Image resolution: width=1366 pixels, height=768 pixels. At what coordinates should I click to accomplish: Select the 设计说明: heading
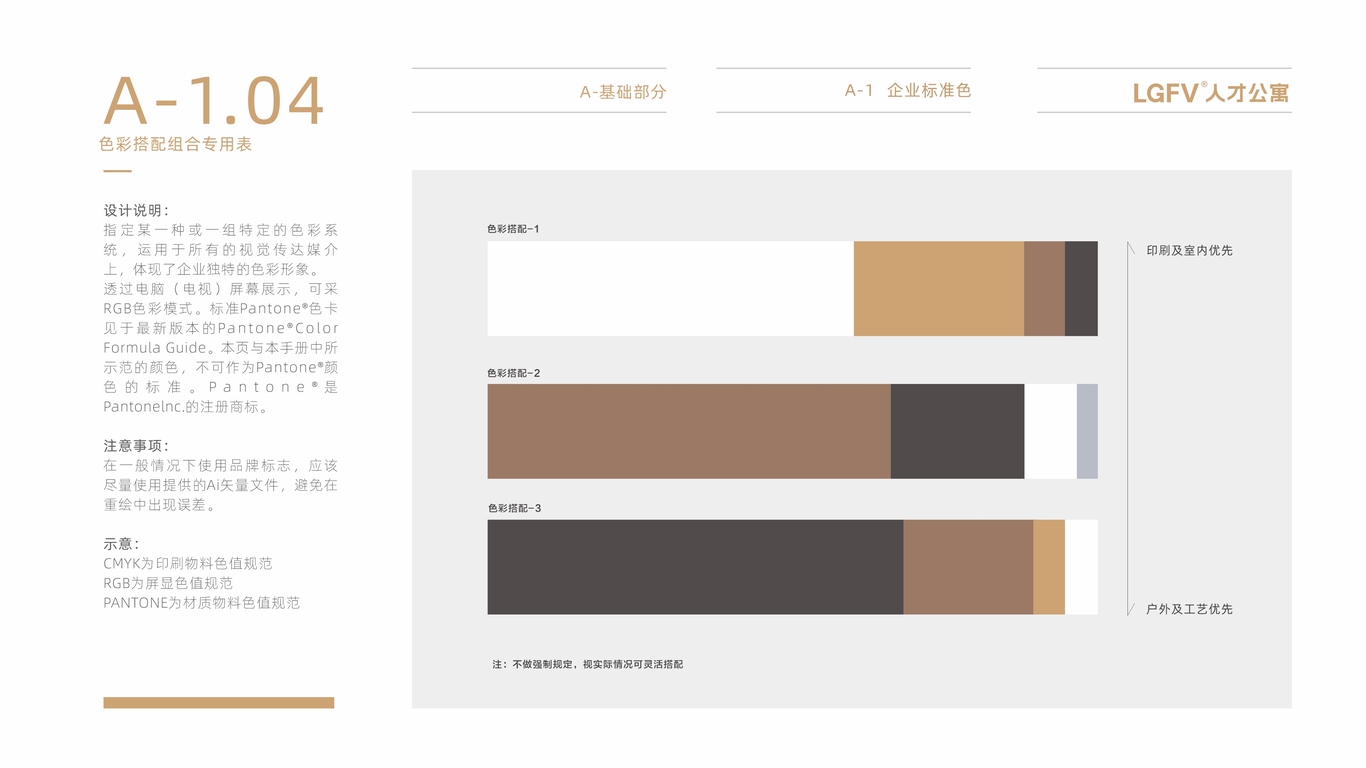pyautogui.click(x=137, y=211)
